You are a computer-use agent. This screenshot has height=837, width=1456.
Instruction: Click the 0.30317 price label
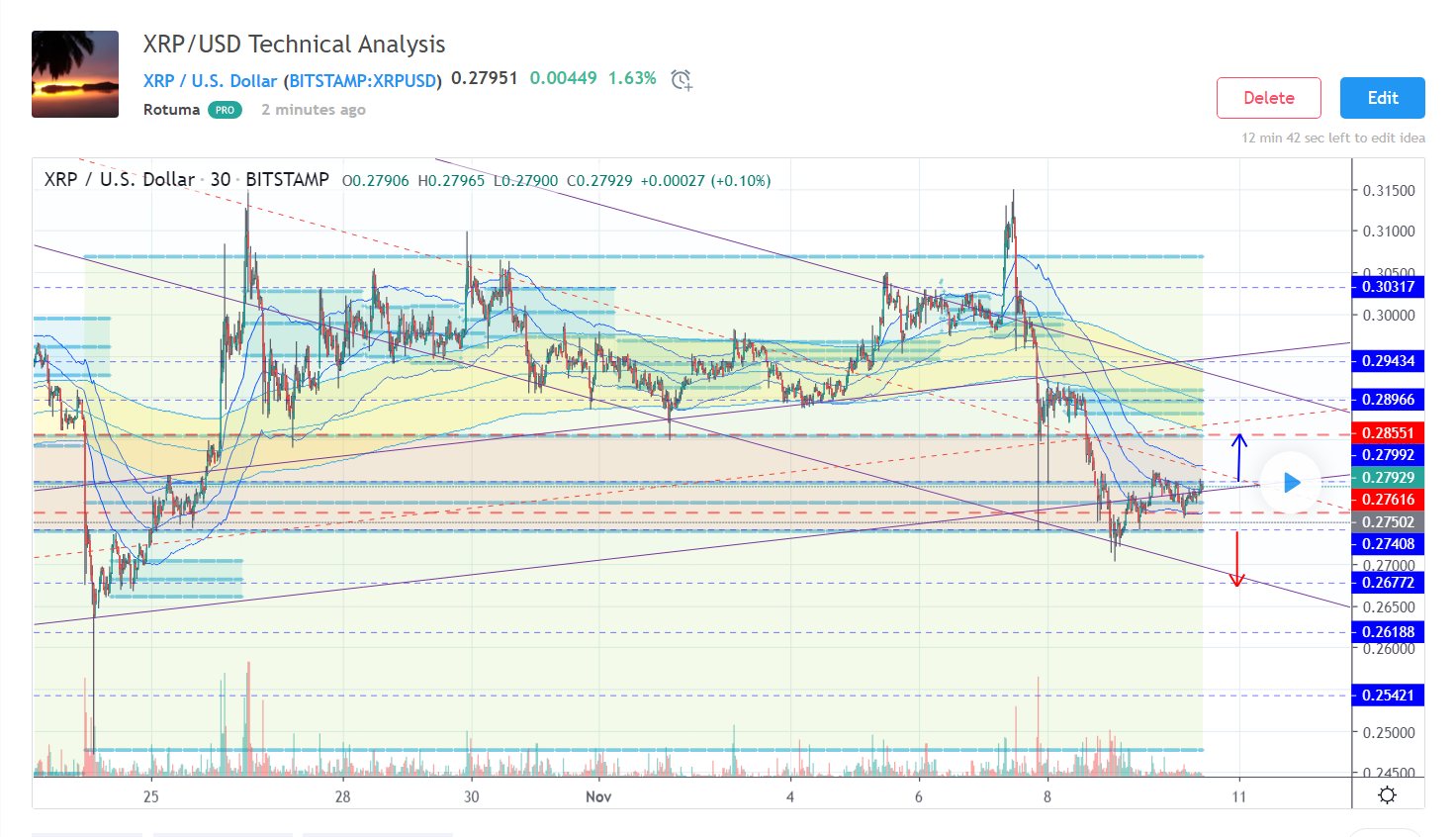click(1388, 287)
